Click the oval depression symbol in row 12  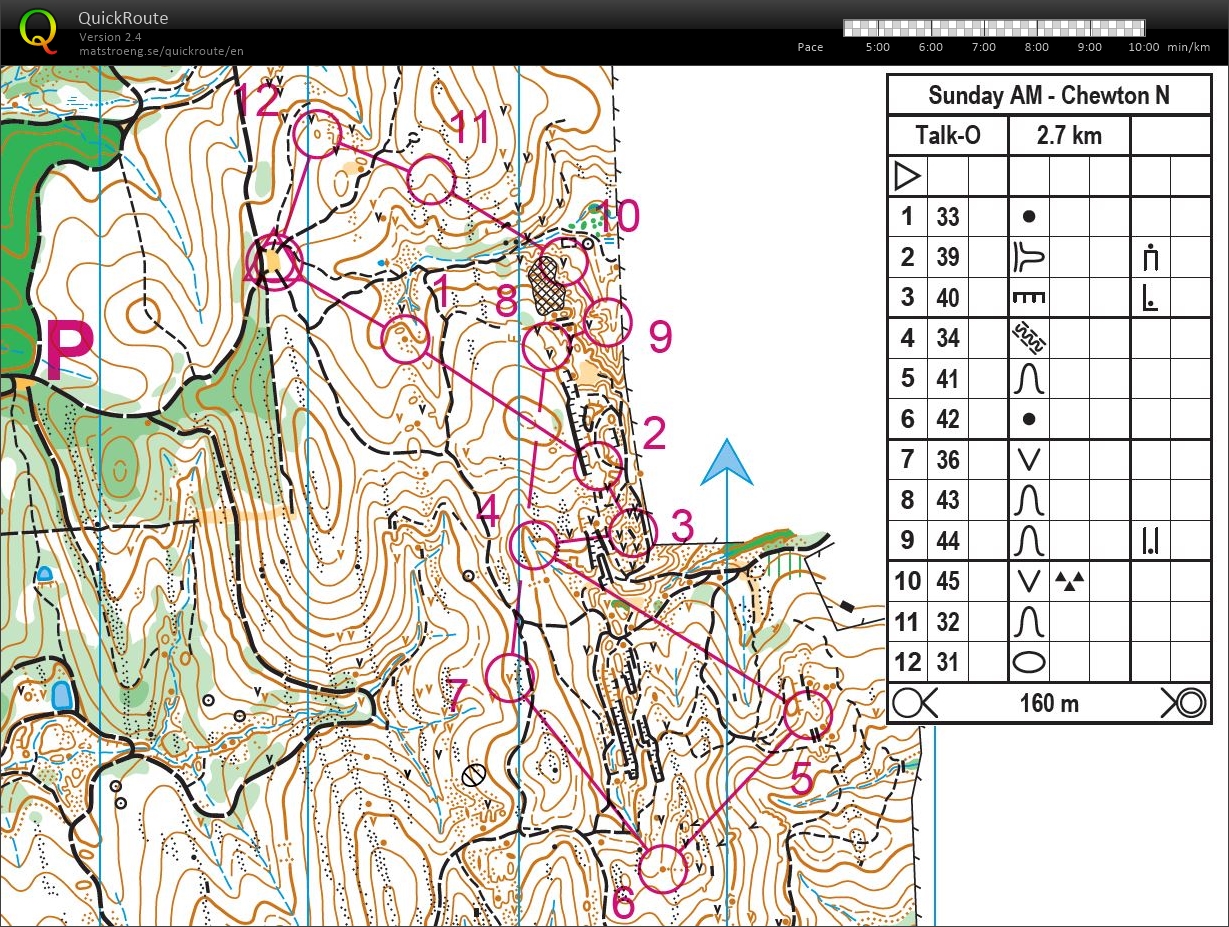pos(1029,662)
